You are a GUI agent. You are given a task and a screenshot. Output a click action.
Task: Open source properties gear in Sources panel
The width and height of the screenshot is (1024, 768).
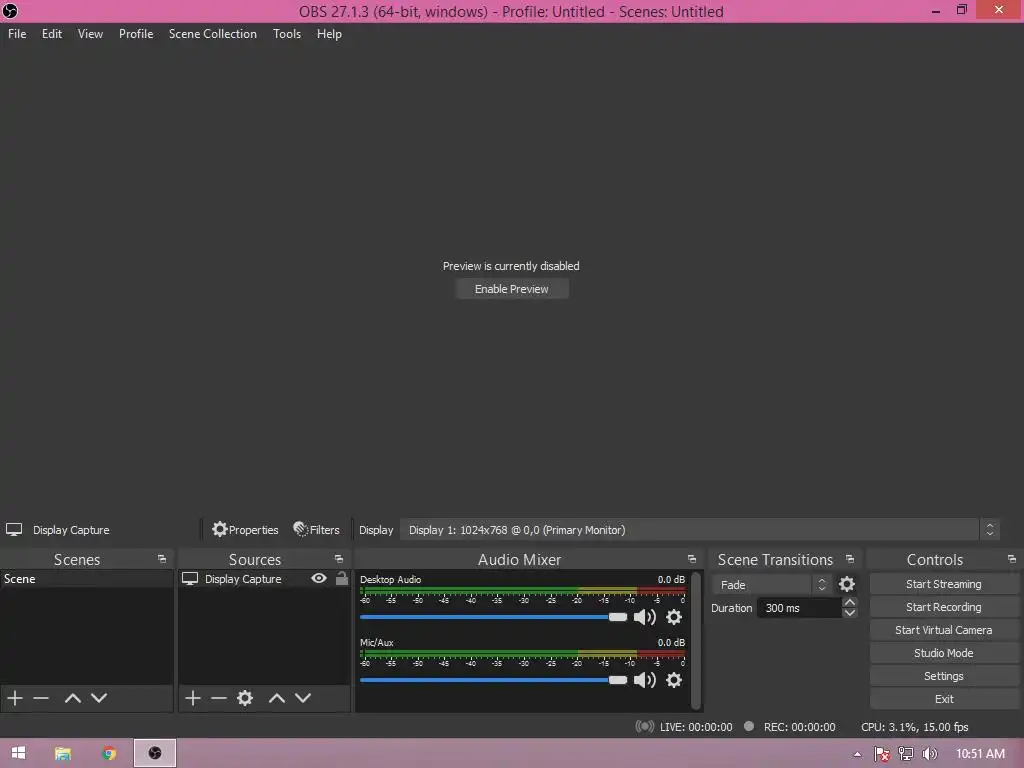point(245,698)
